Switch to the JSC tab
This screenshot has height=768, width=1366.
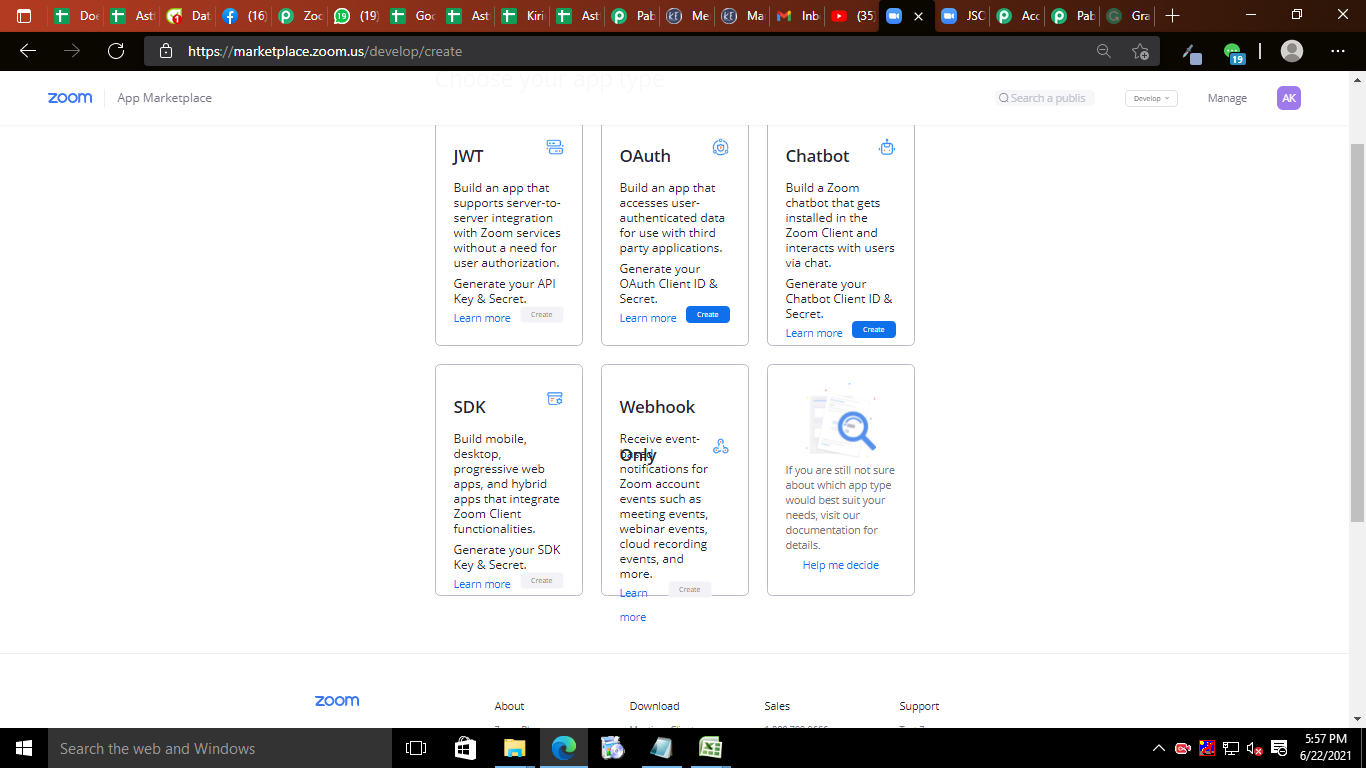pyautogui.click(x=963, y=16)
